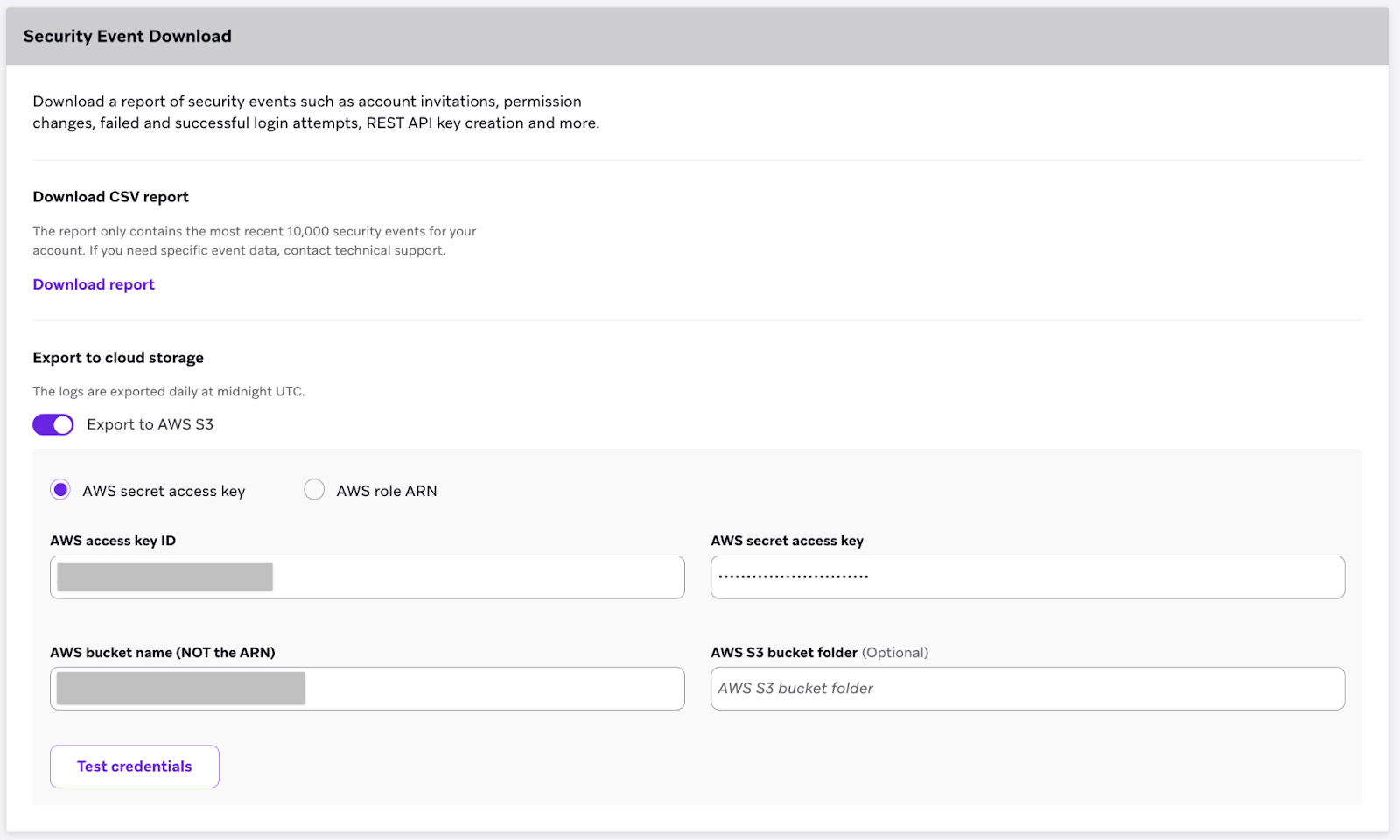Click the 10,000 security events description text
Viewport: 1400px width, 840px height.
(254, 241)
